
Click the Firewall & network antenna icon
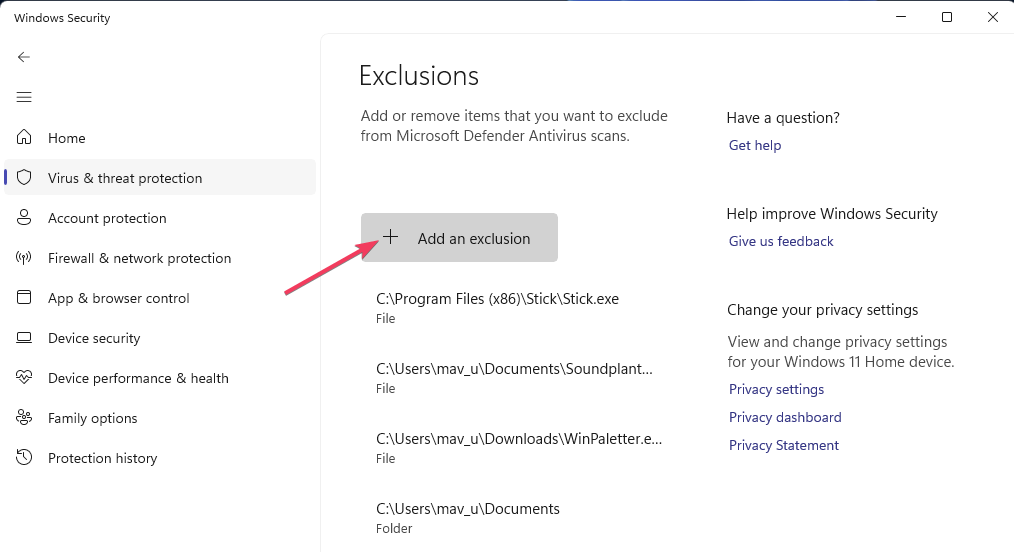pos(25,258)
